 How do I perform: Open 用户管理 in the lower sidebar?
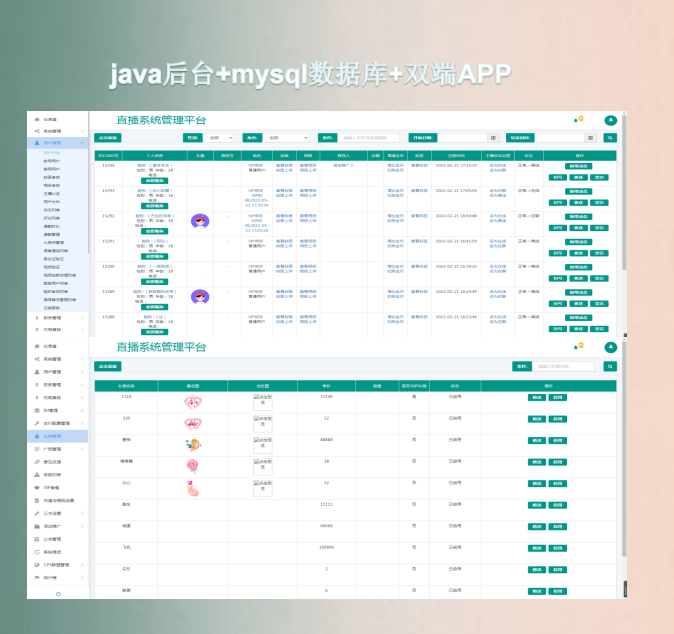(x=58, y=372)
